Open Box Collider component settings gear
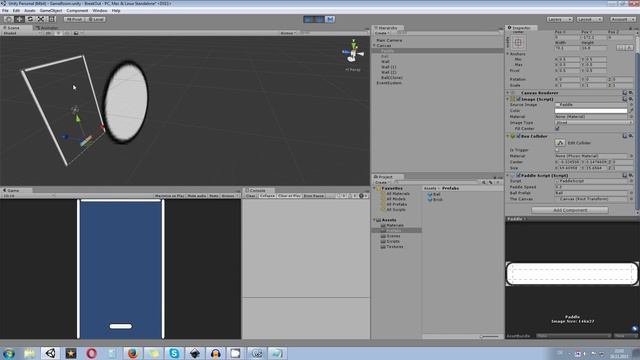 click(631, 136)
